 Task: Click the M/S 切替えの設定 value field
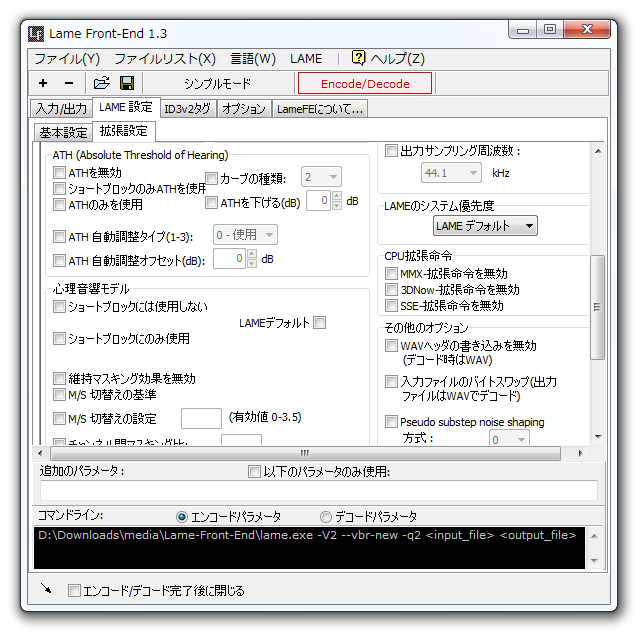201,418
